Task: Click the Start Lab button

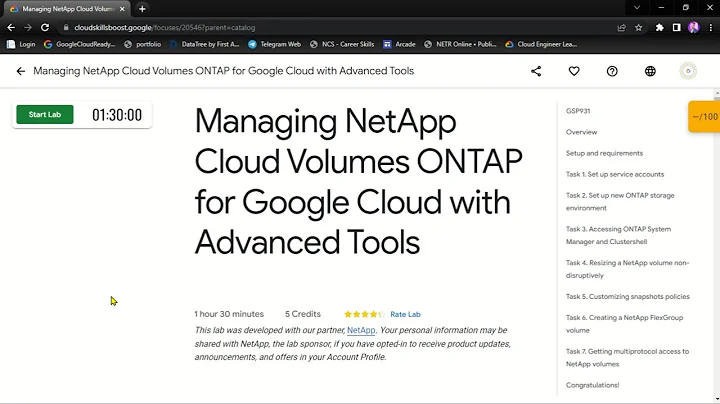Action: point(45,115)
